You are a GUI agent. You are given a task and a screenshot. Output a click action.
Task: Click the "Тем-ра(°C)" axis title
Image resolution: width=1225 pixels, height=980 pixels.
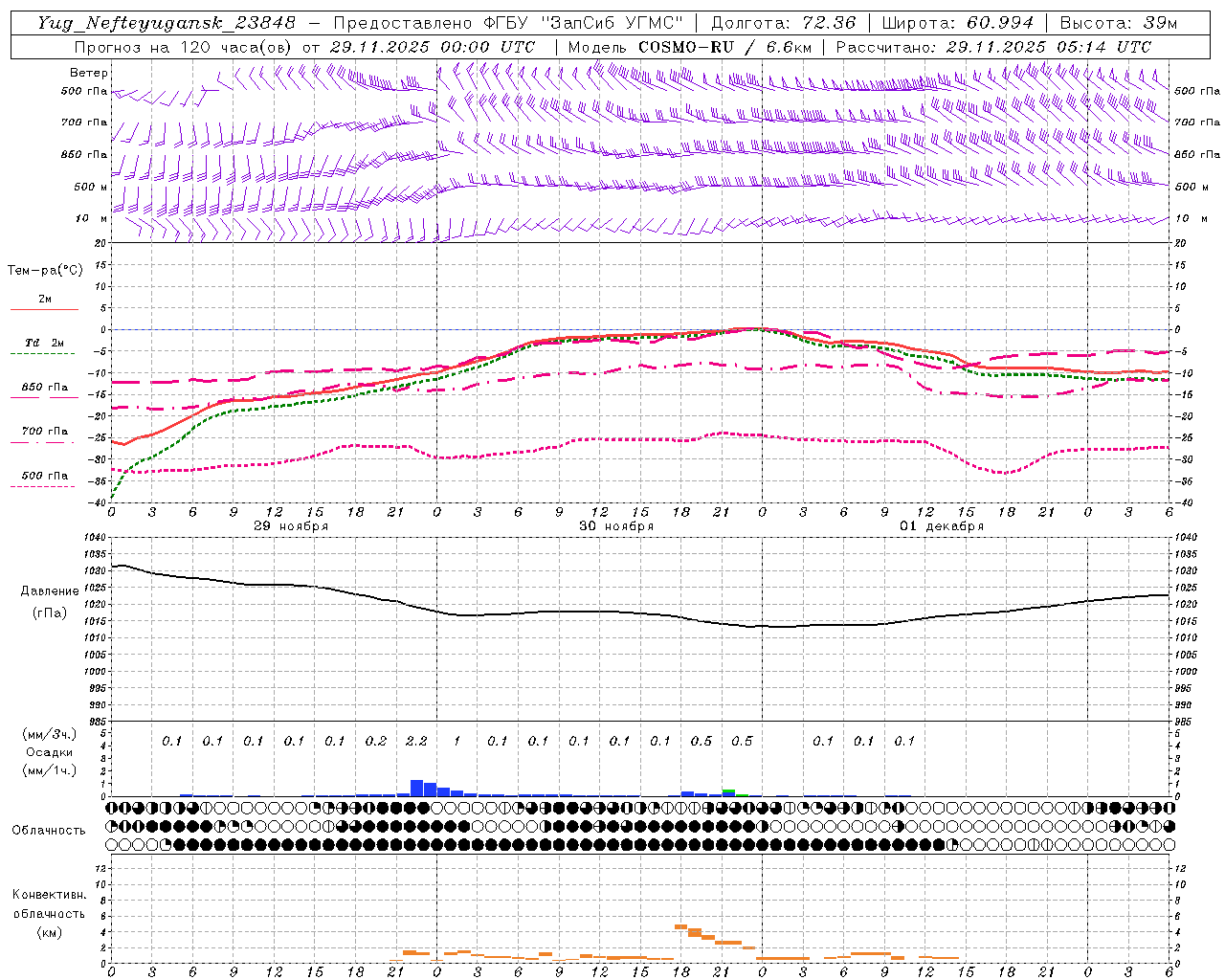pyautogui.click(x=45, y=271)
